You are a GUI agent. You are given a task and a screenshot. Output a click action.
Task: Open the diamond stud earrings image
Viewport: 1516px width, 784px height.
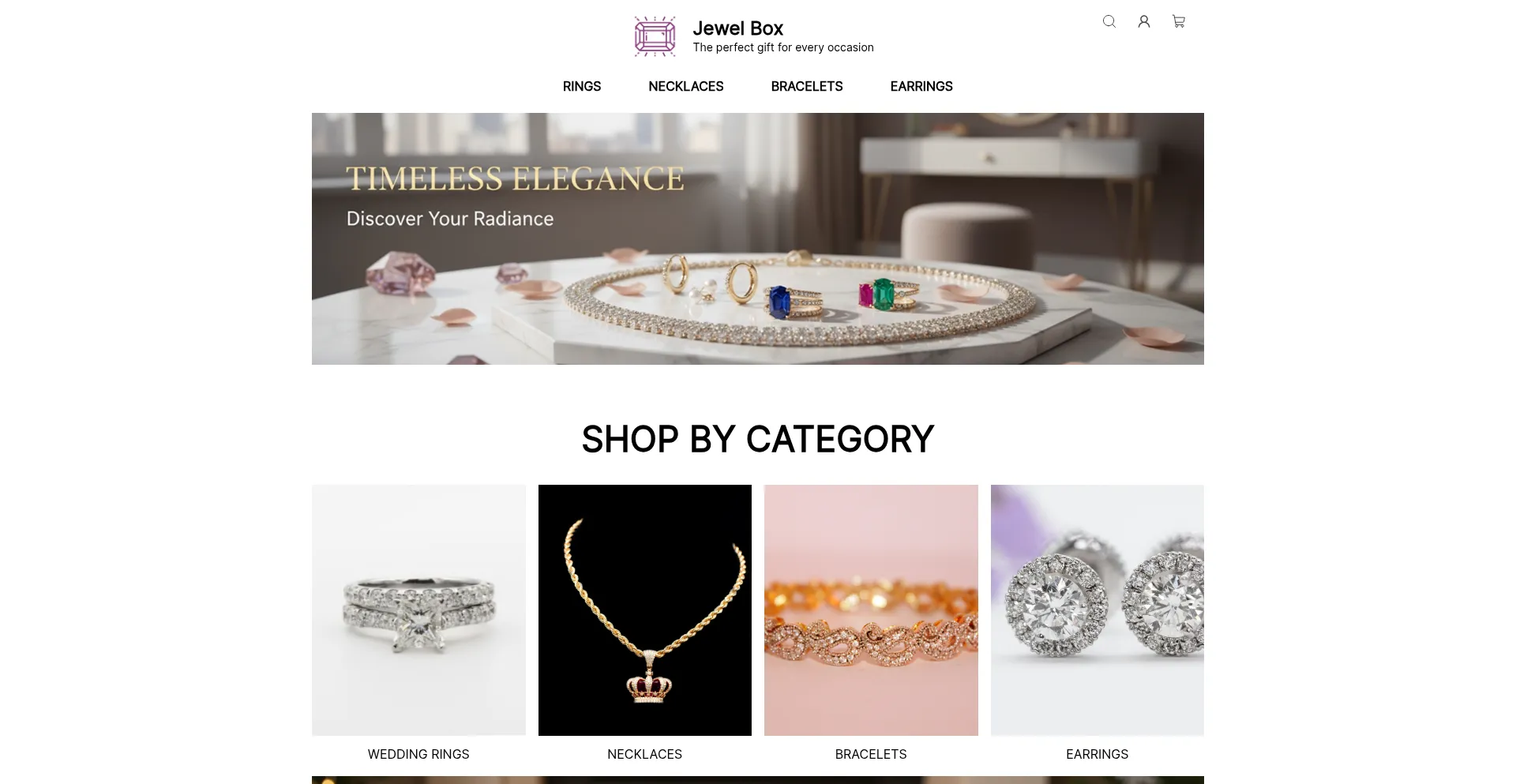[1098, 610]
